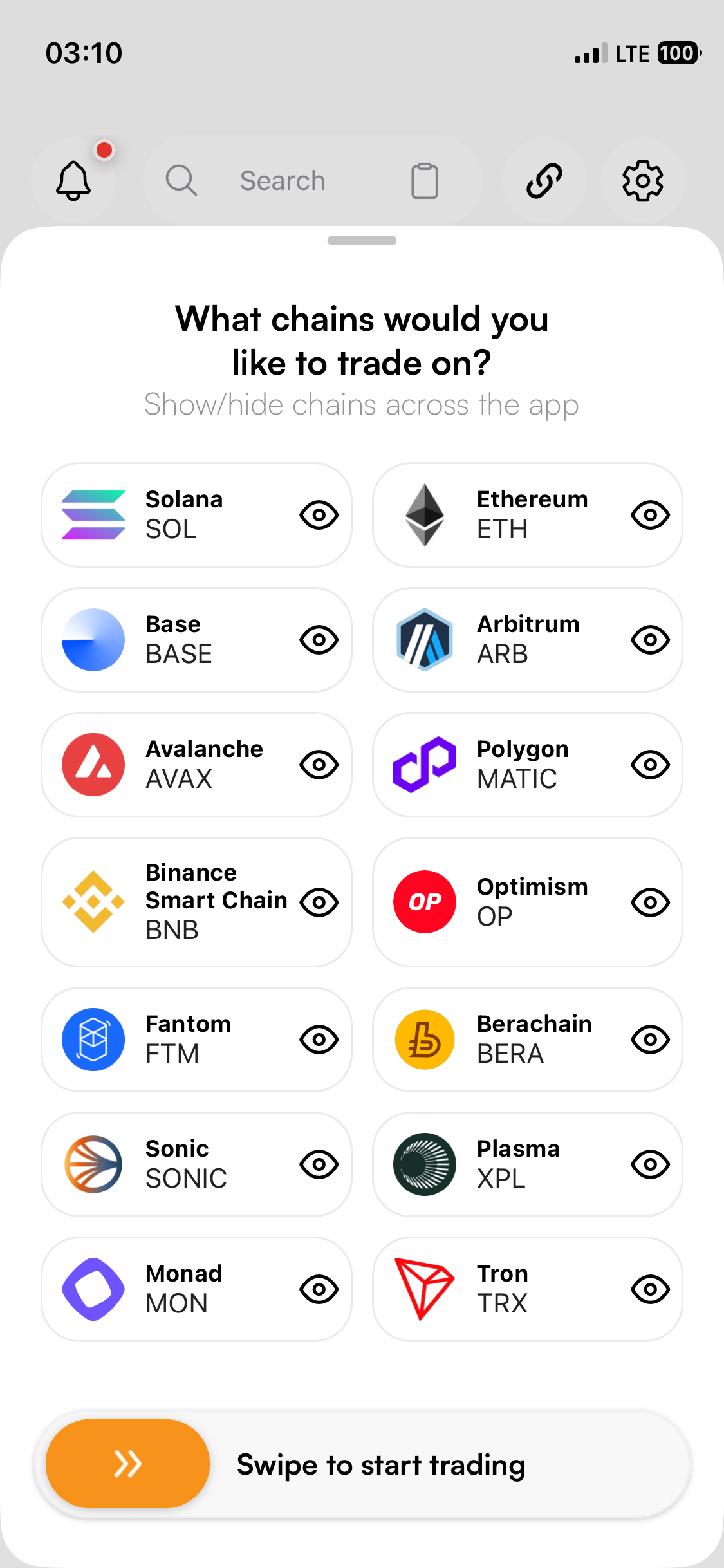Open the chain link icon
This screenshot has width=724, height=1568.
[x=544, y=180]
